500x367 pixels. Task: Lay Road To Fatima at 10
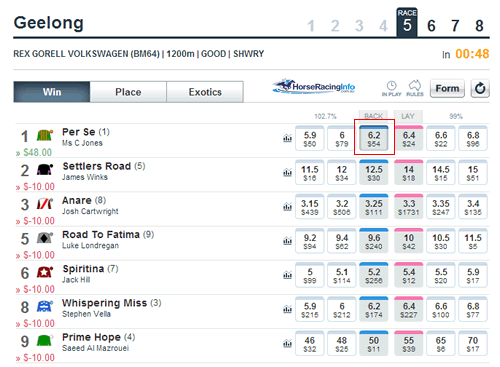[409, 241]
